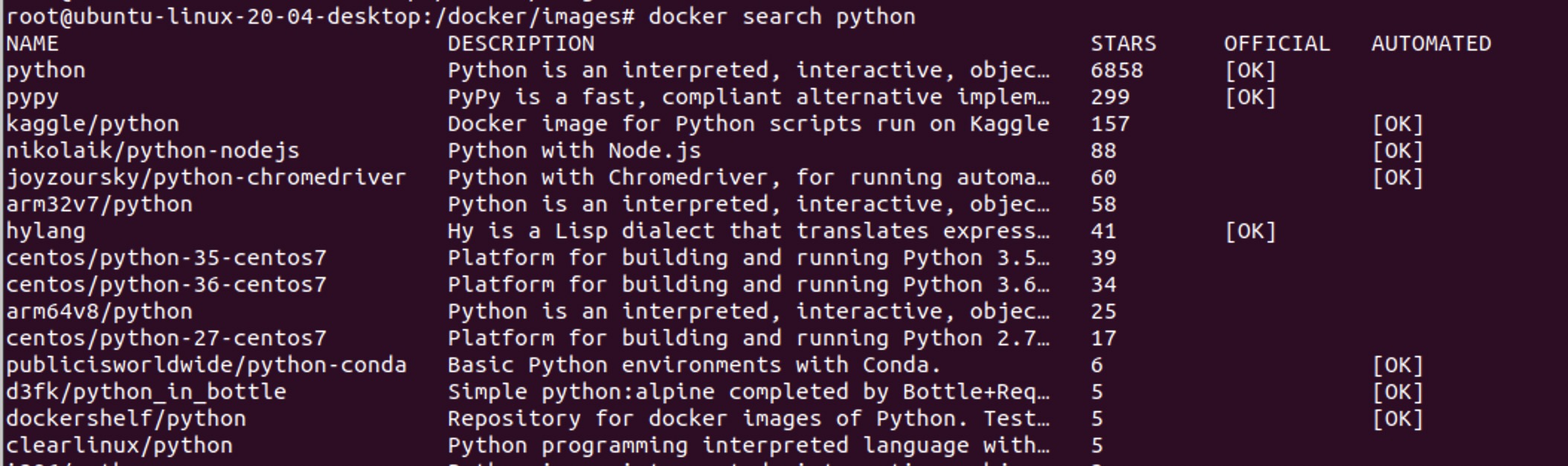Click the hylang image name
Screen dimensions: 1568x466
45,232
